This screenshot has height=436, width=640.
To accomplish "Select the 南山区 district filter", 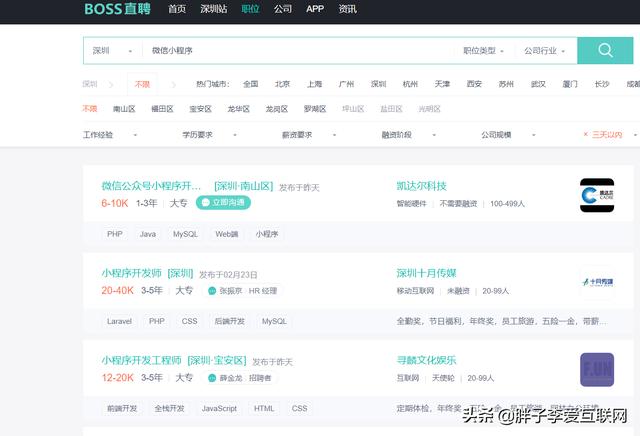I will click(124, 109).
